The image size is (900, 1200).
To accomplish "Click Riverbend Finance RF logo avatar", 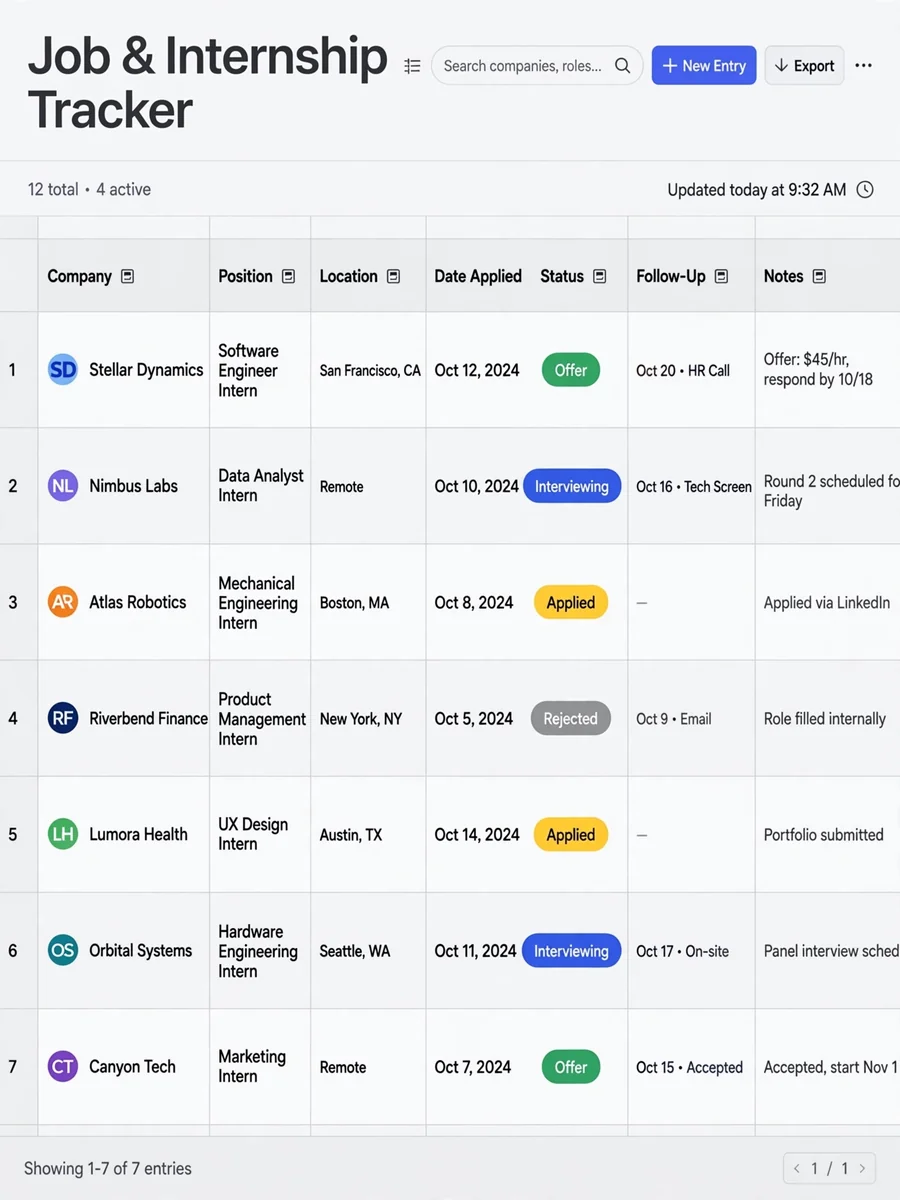I will point(63,718).
